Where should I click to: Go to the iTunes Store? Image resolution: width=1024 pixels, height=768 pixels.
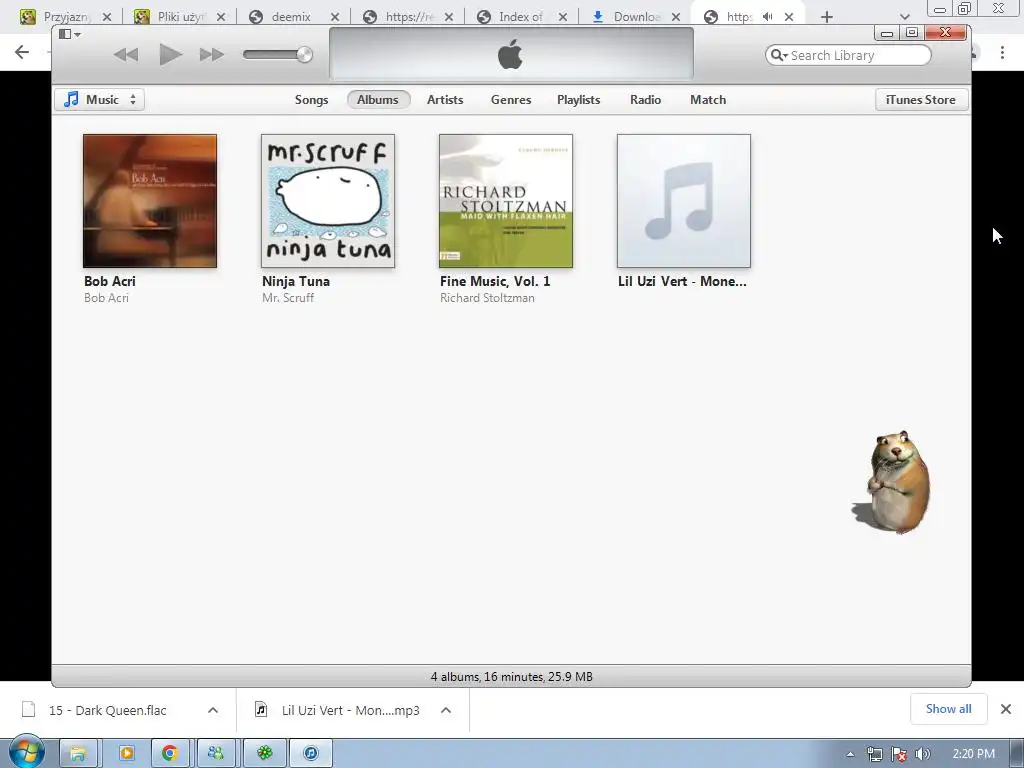coord(921,100)
